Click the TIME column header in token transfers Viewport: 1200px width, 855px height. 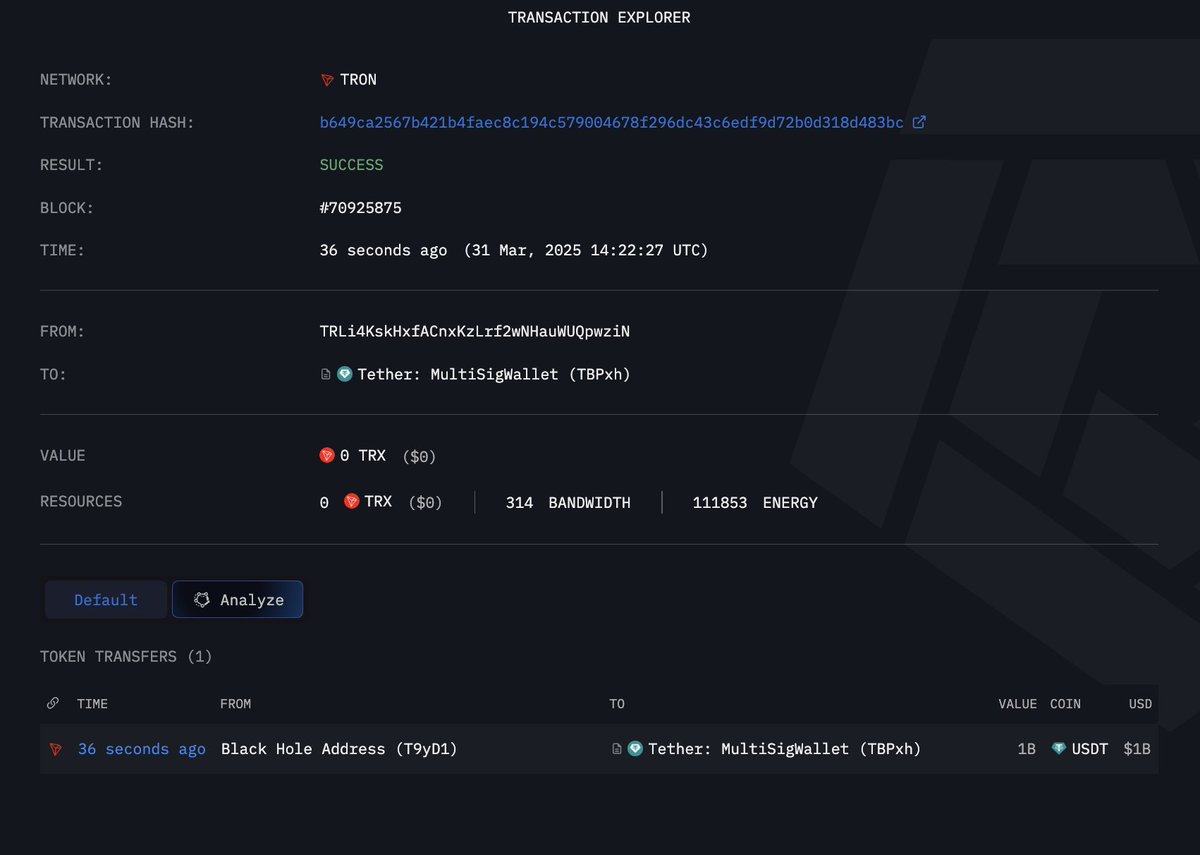pyautogui.click(x=92, y=704)
